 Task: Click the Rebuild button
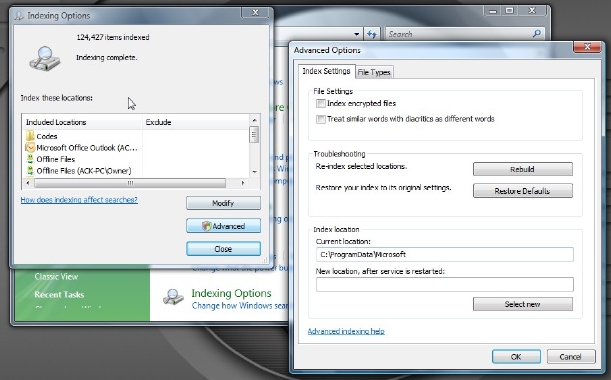pyautogui.click(x=523, y=169)
